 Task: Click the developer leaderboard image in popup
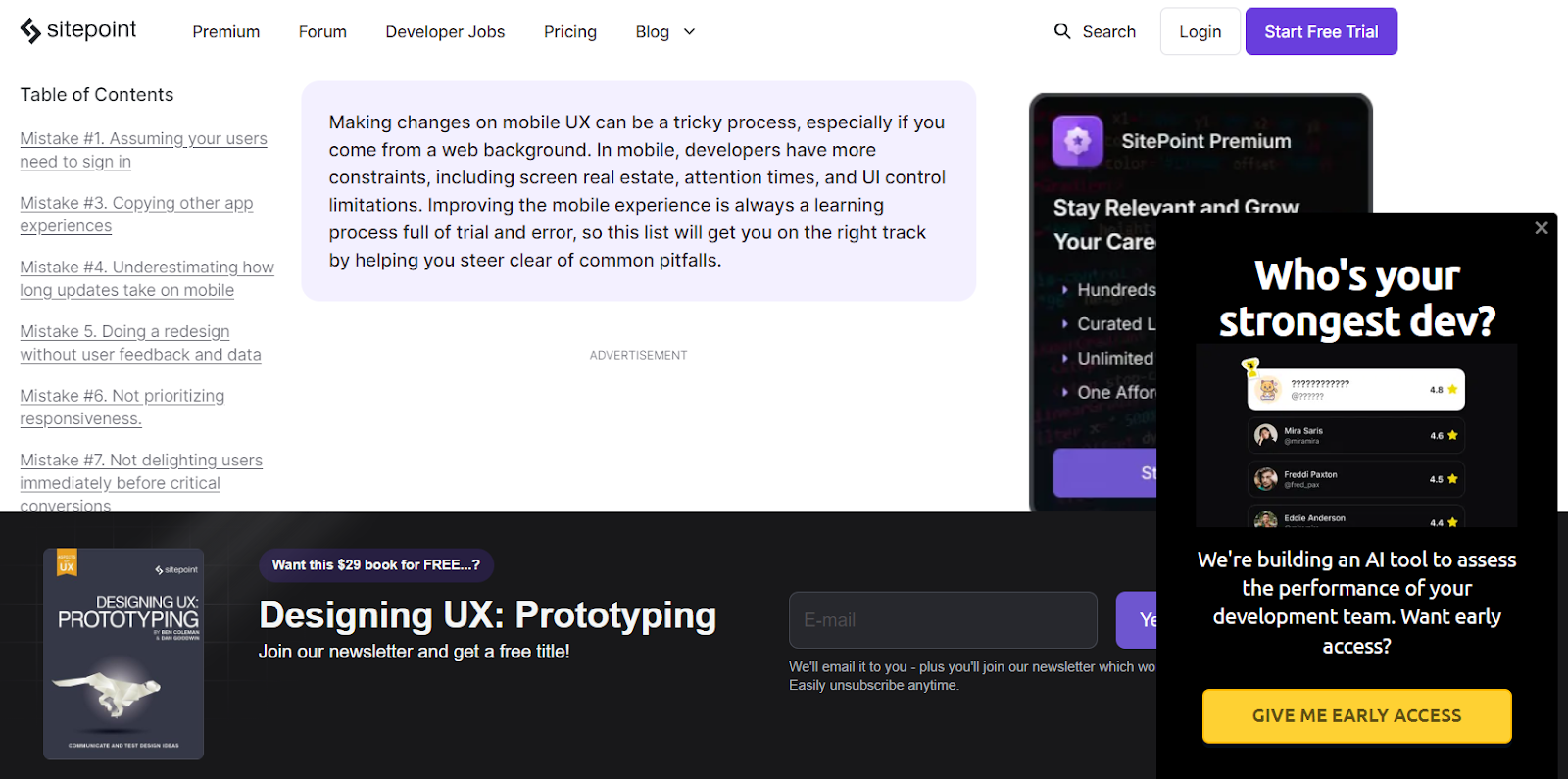(x=1356, y=436)
